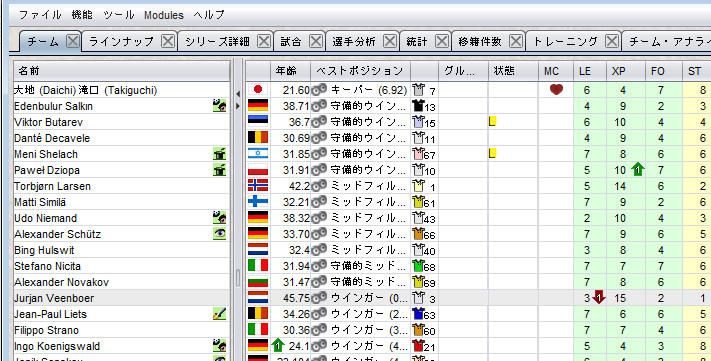The height and width of the screenshot is (361, 711).
Task: Sort by the 名前 column header
Action: pyautogui.click(x=122, y=71)
